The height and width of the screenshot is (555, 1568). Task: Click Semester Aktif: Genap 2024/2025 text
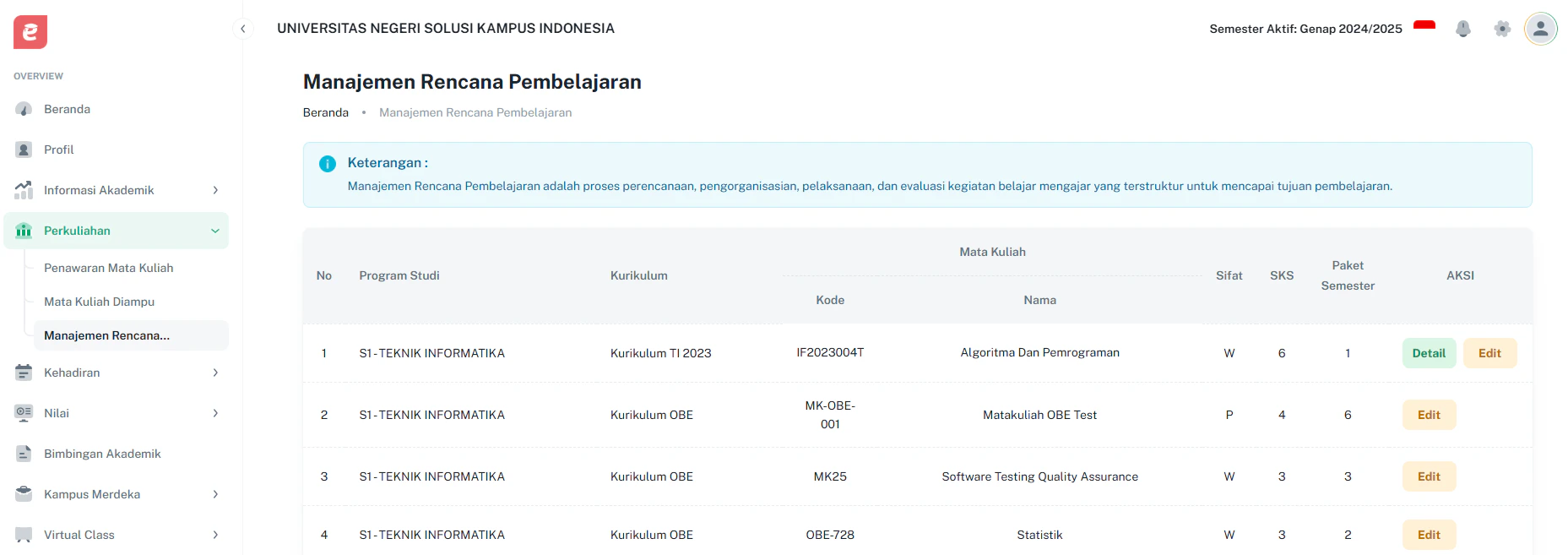1305,29
